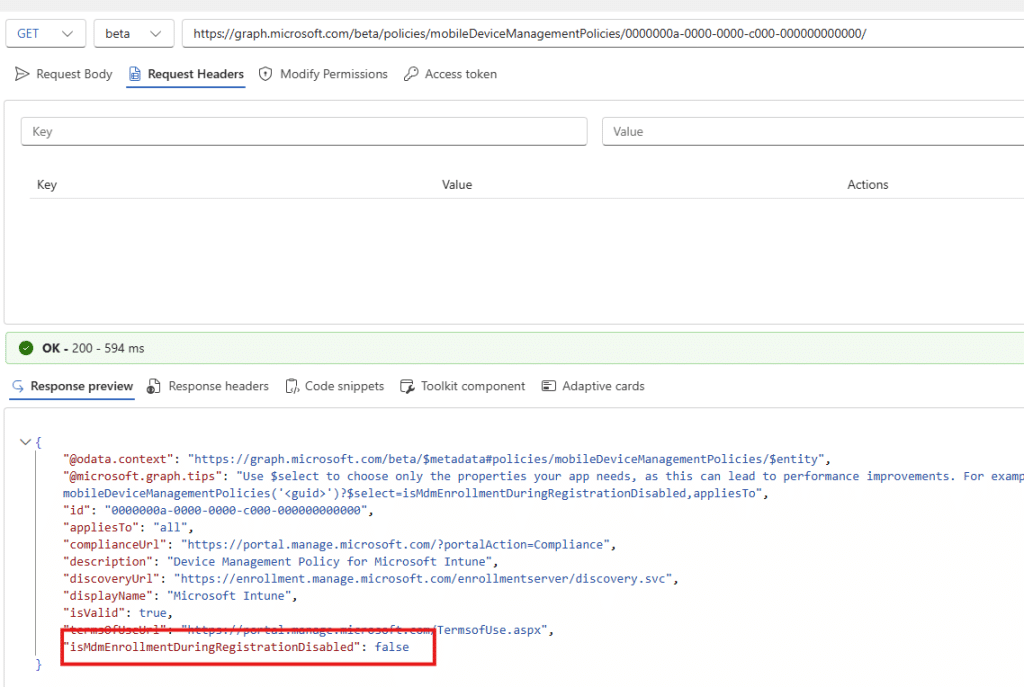Screen dimensions: 1024x687
Task: Click the green OK status checkmark icon
Action: click(26, 348)
